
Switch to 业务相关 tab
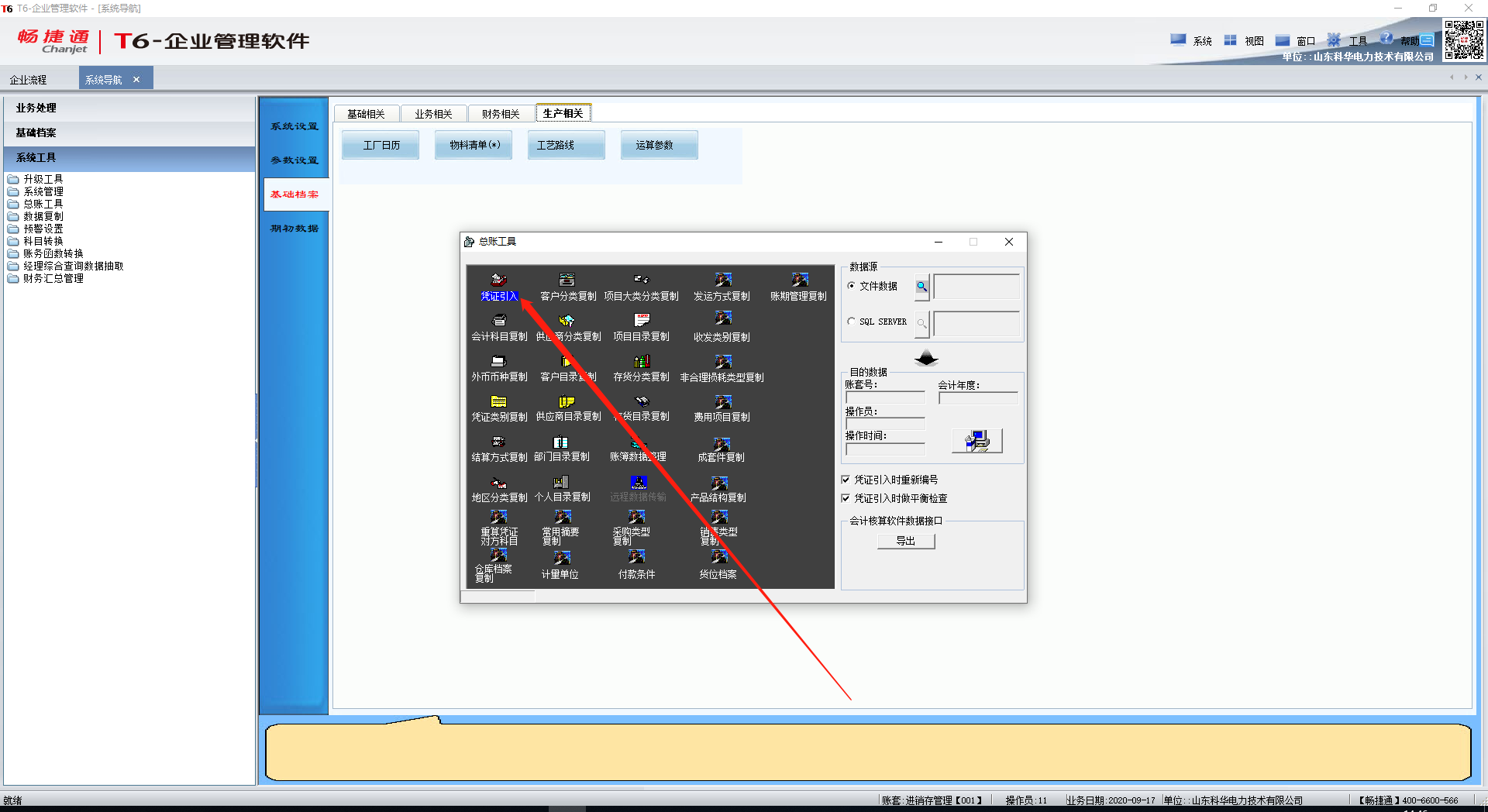(433, 114)
